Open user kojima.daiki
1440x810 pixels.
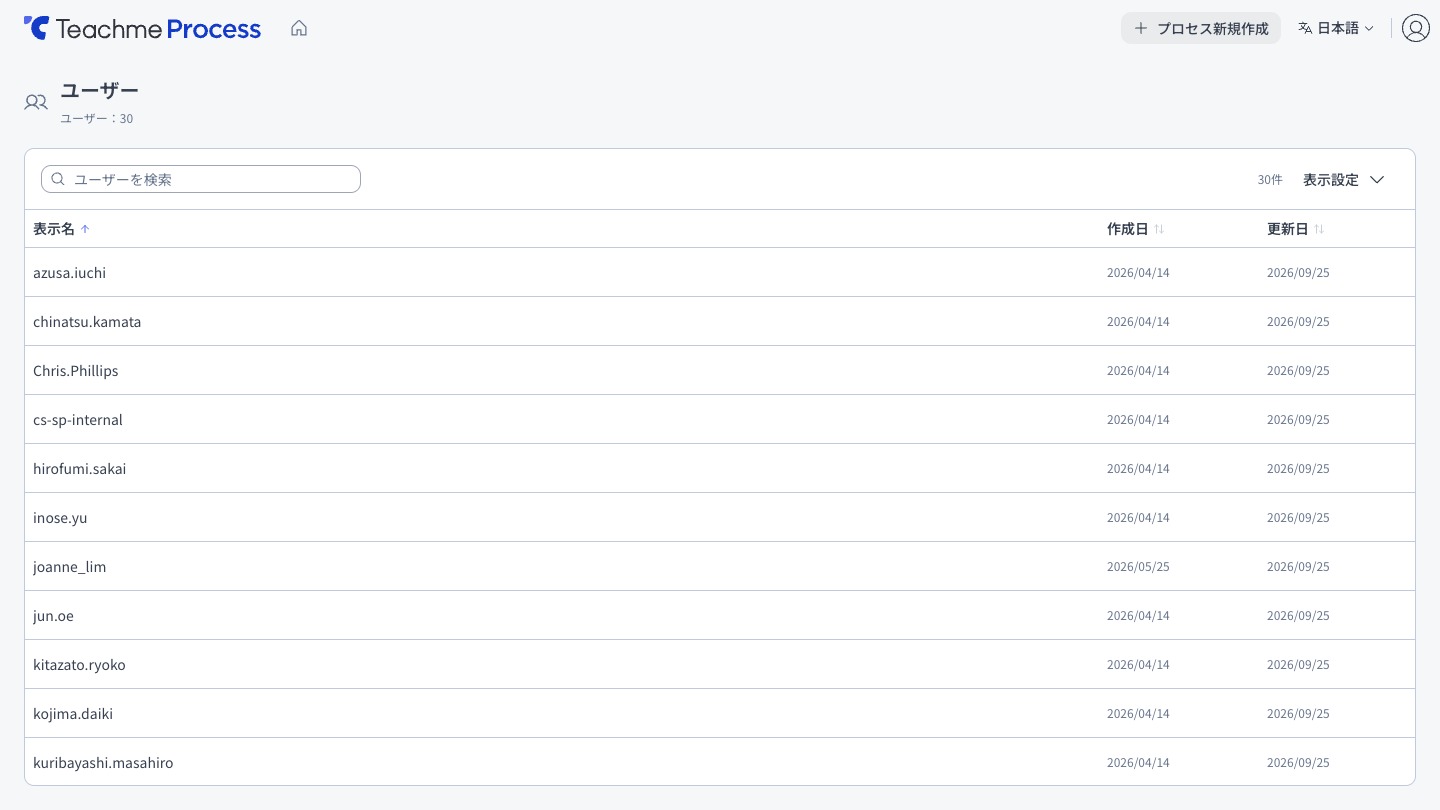(720, 713)
